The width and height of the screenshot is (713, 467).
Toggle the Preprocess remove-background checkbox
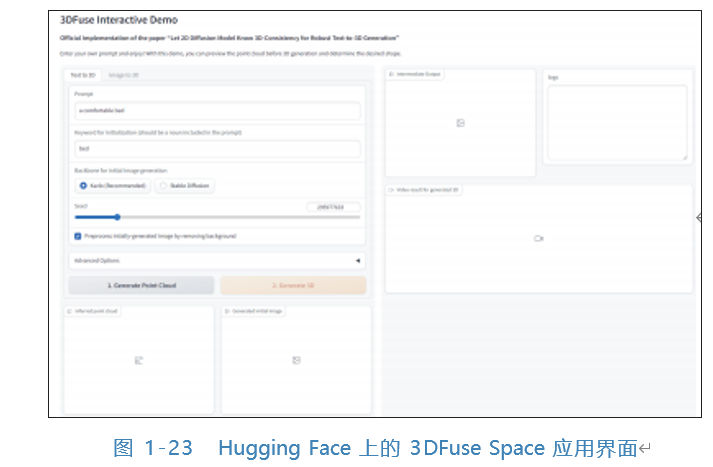(x=78, y=236)
